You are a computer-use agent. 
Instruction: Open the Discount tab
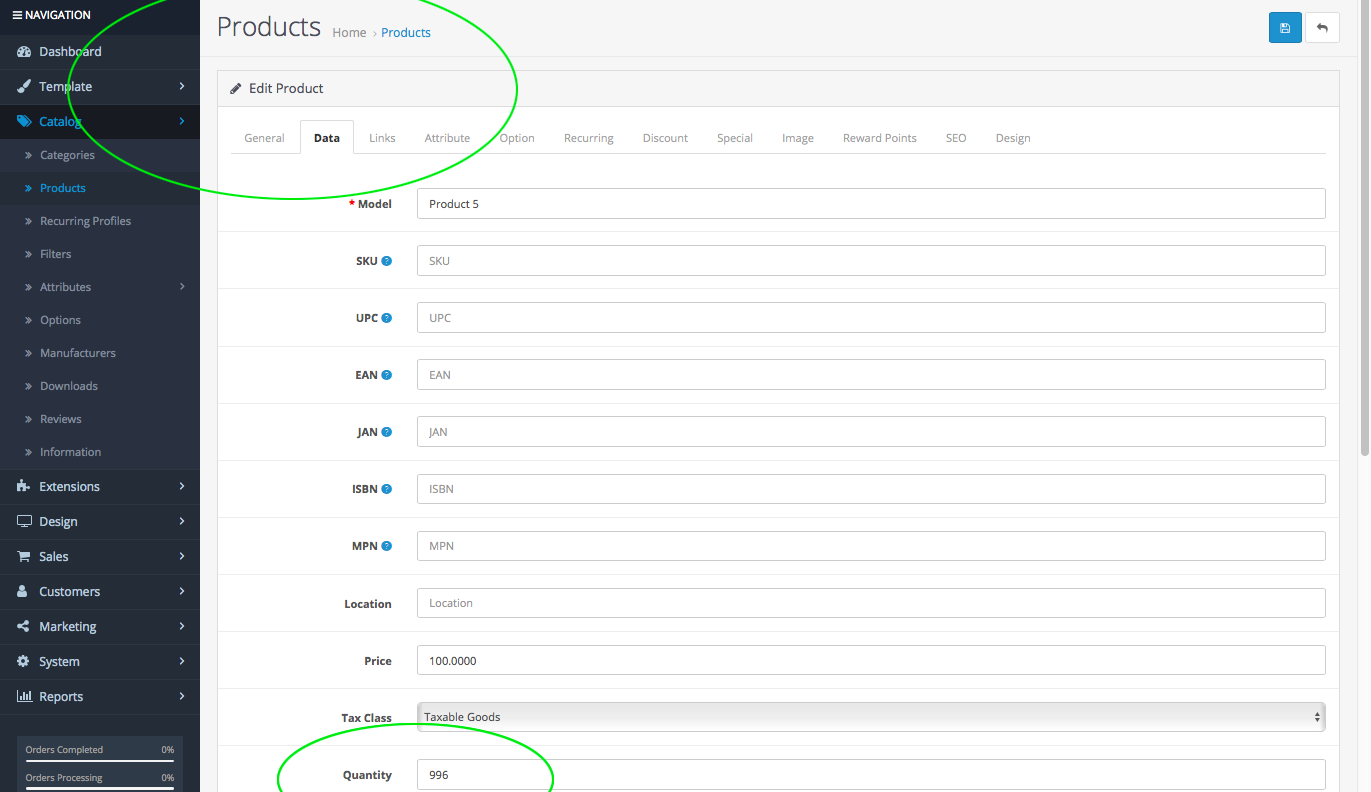(665, 138)
